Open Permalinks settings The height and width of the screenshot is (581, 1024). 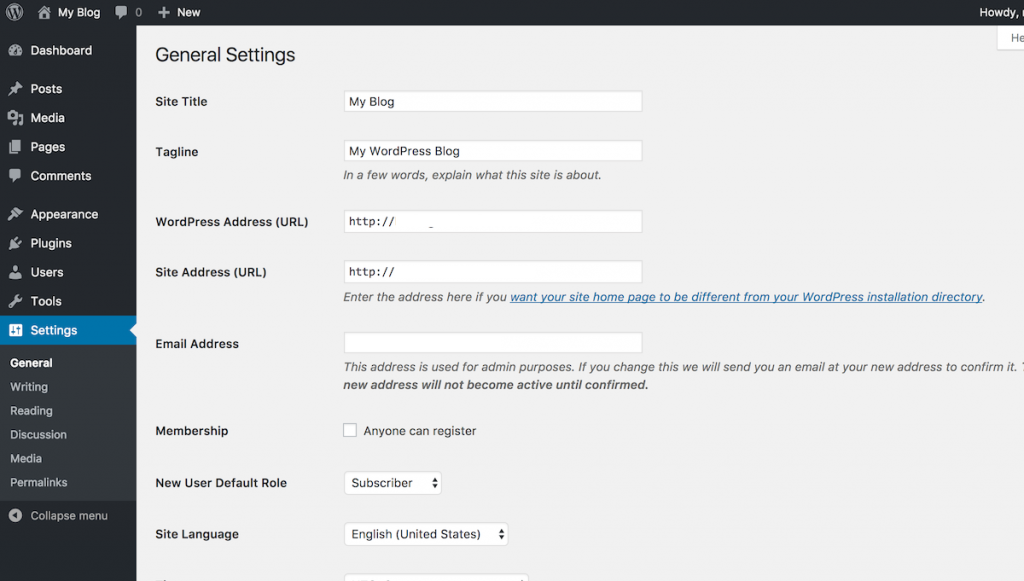(x=39, y=482)
